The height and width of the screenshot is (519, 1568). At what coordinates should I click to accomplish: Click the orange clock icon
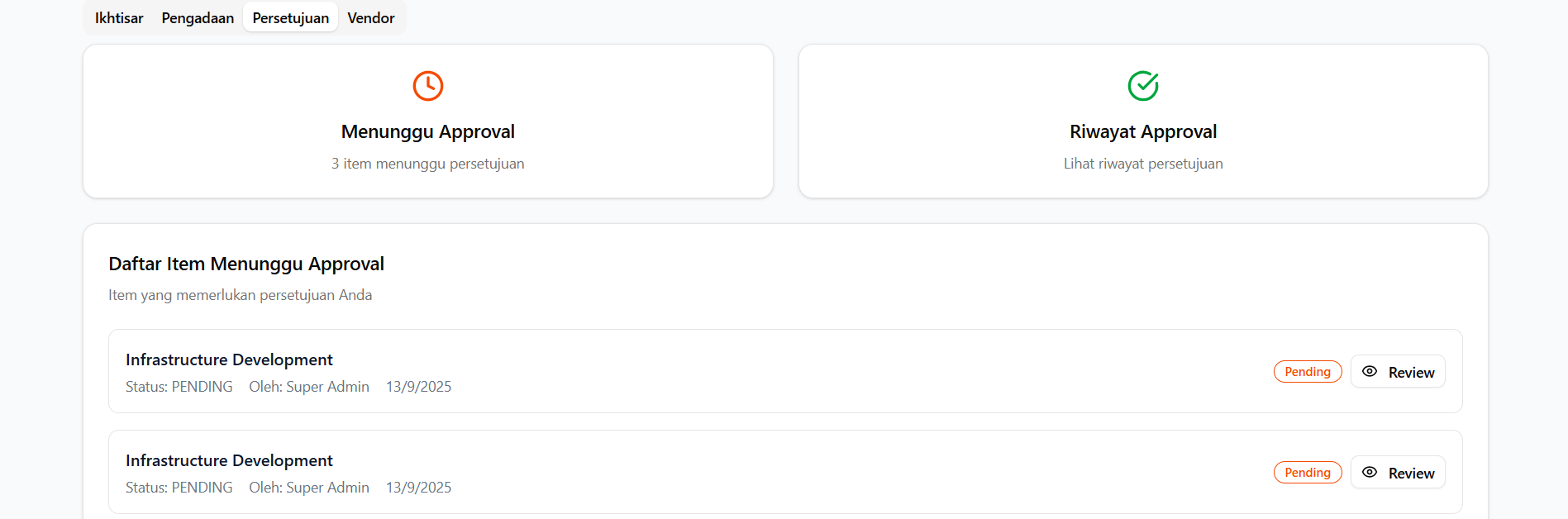(428, 86)
